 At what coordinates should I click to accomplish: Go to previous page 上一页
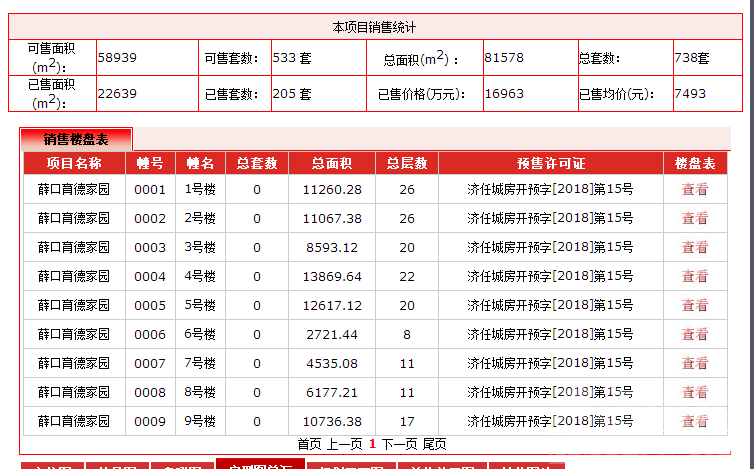[x=344, y=444]
